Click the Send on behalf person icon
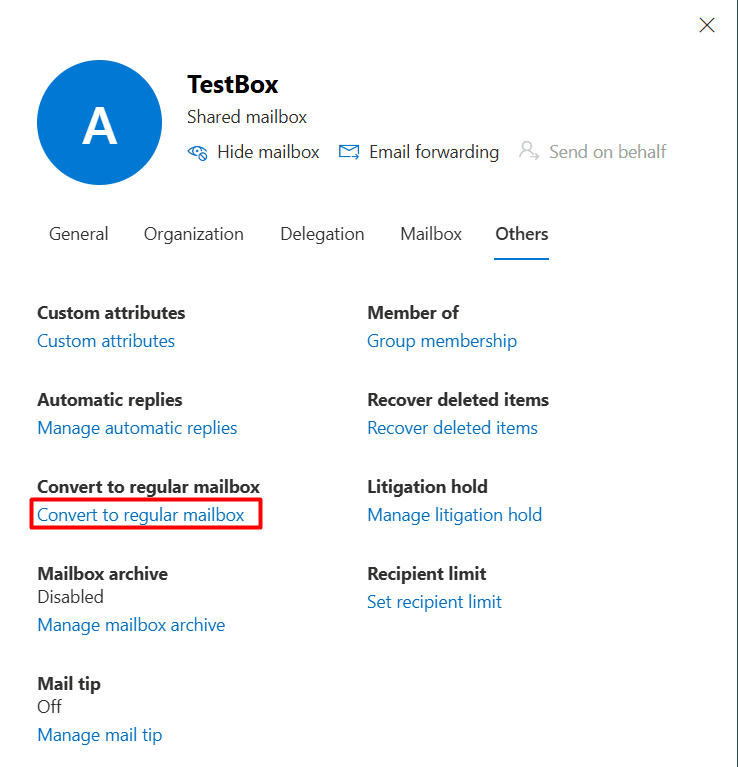Image resolution: width=738 pixels, height=767 pixels. [529, 151]
